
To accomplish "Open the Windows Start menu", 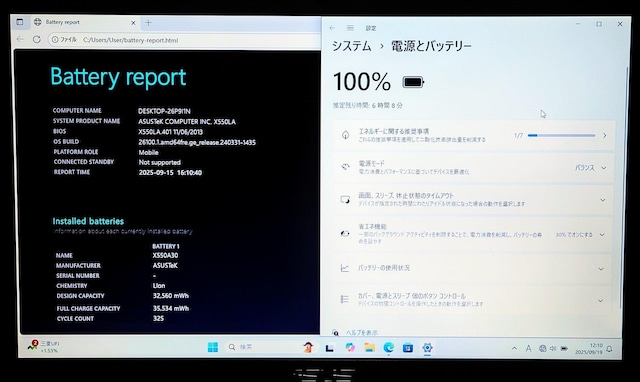I will [213, 347].
